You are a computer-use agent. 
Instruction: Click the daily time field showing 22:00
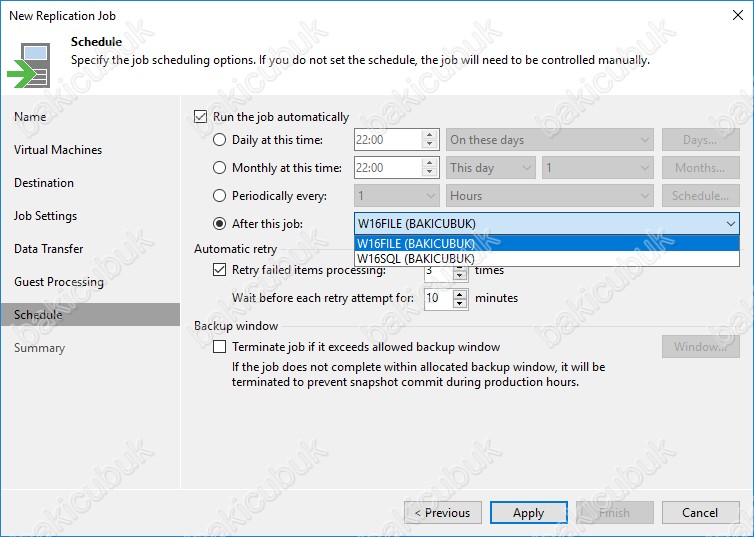(x=388, y=140)
